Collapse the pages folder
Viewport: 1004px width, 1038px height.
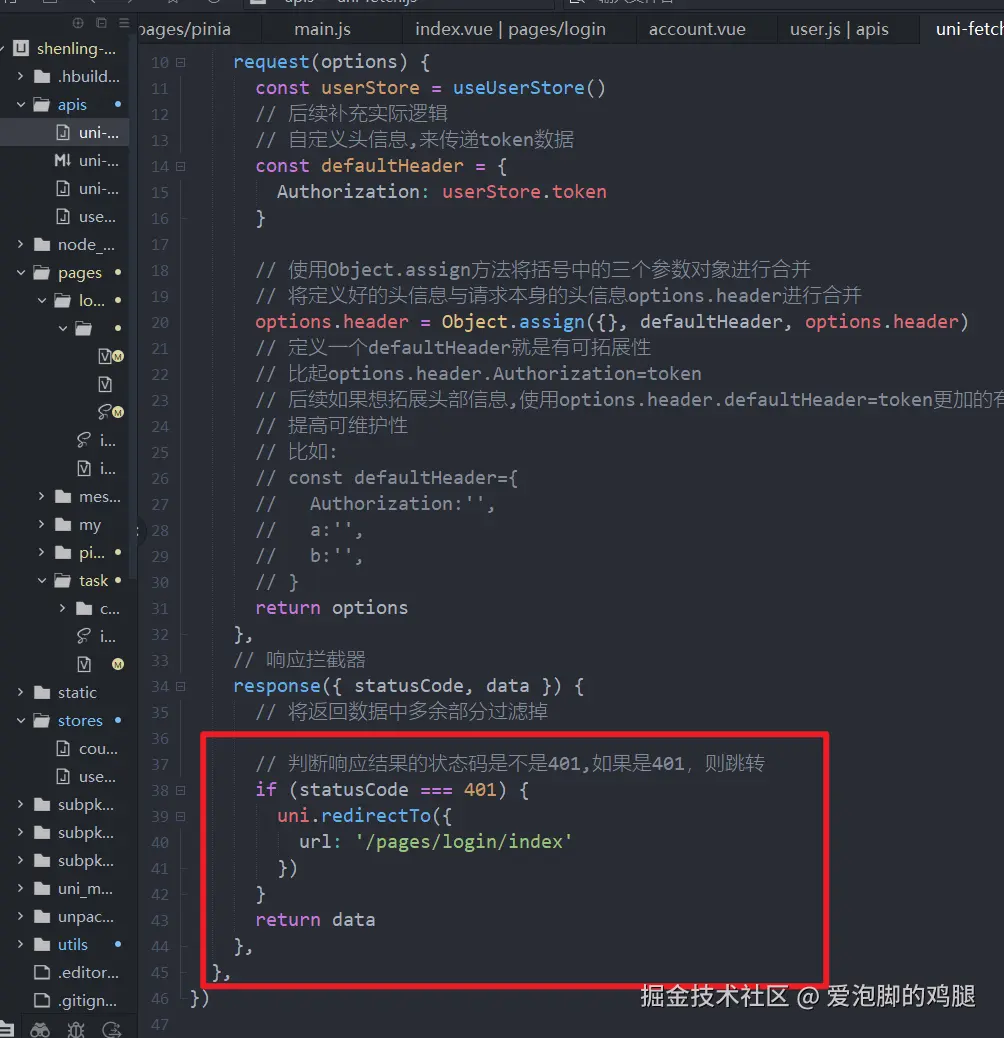coord(21,272)
